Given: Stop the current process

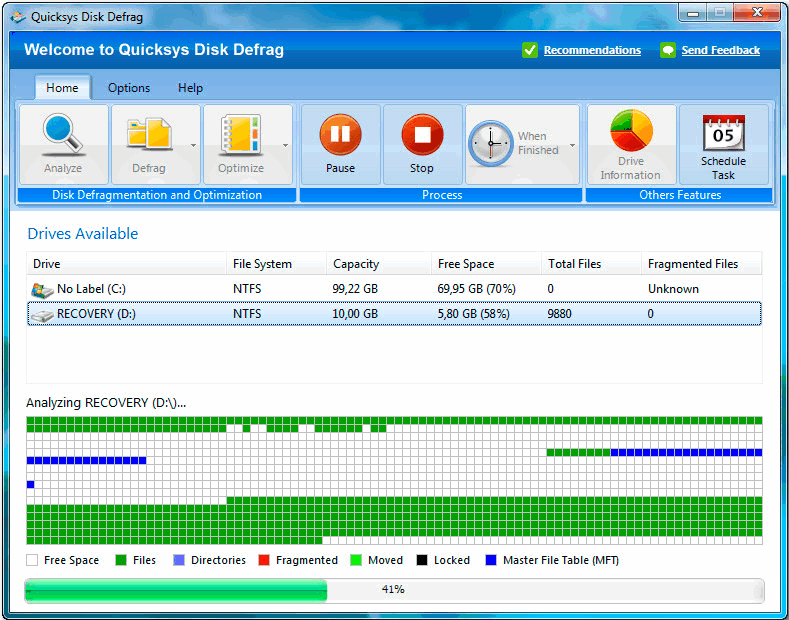Looking at the screenshot, I should (x=422, y=144).
